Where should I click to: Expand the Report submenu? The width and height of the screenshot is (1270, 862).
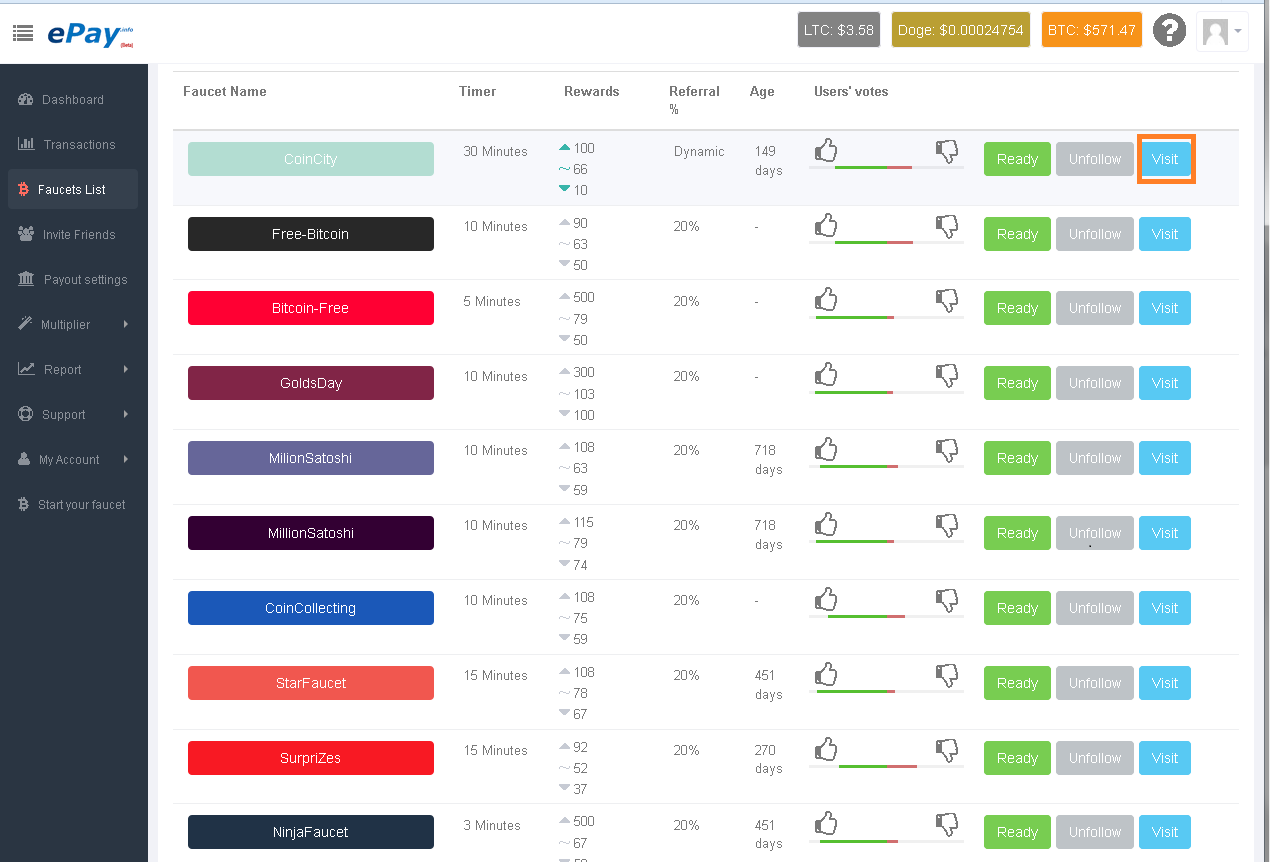[73, 370]
